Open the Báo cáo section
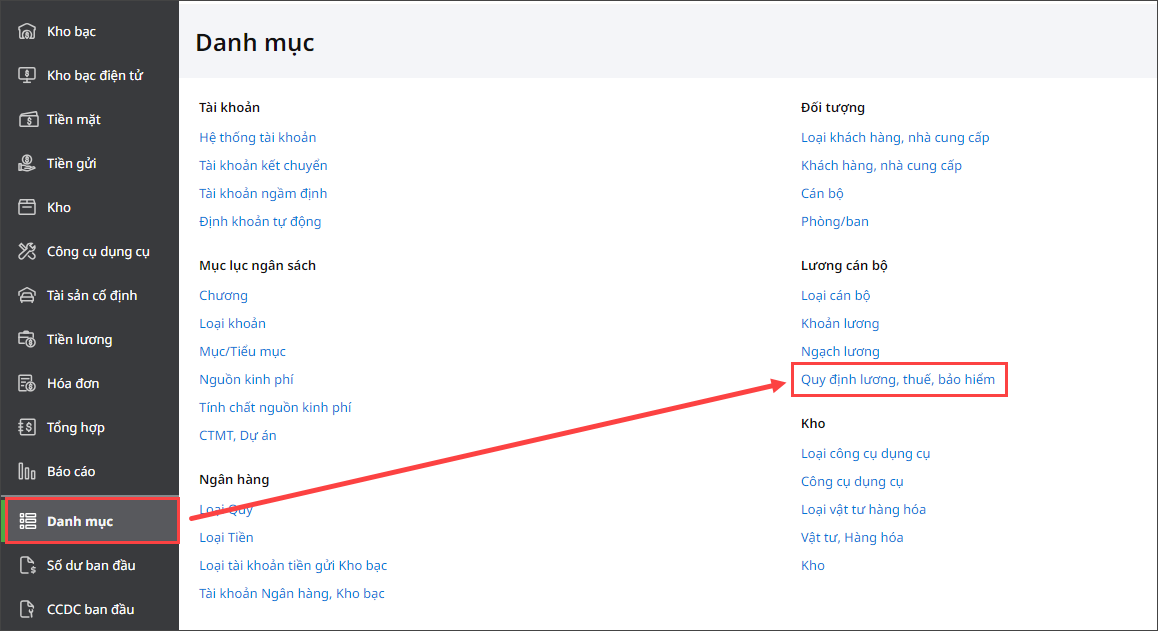The height and width of the screenshot is (631, 1158). pyautogui.click(x=71, y=471)
